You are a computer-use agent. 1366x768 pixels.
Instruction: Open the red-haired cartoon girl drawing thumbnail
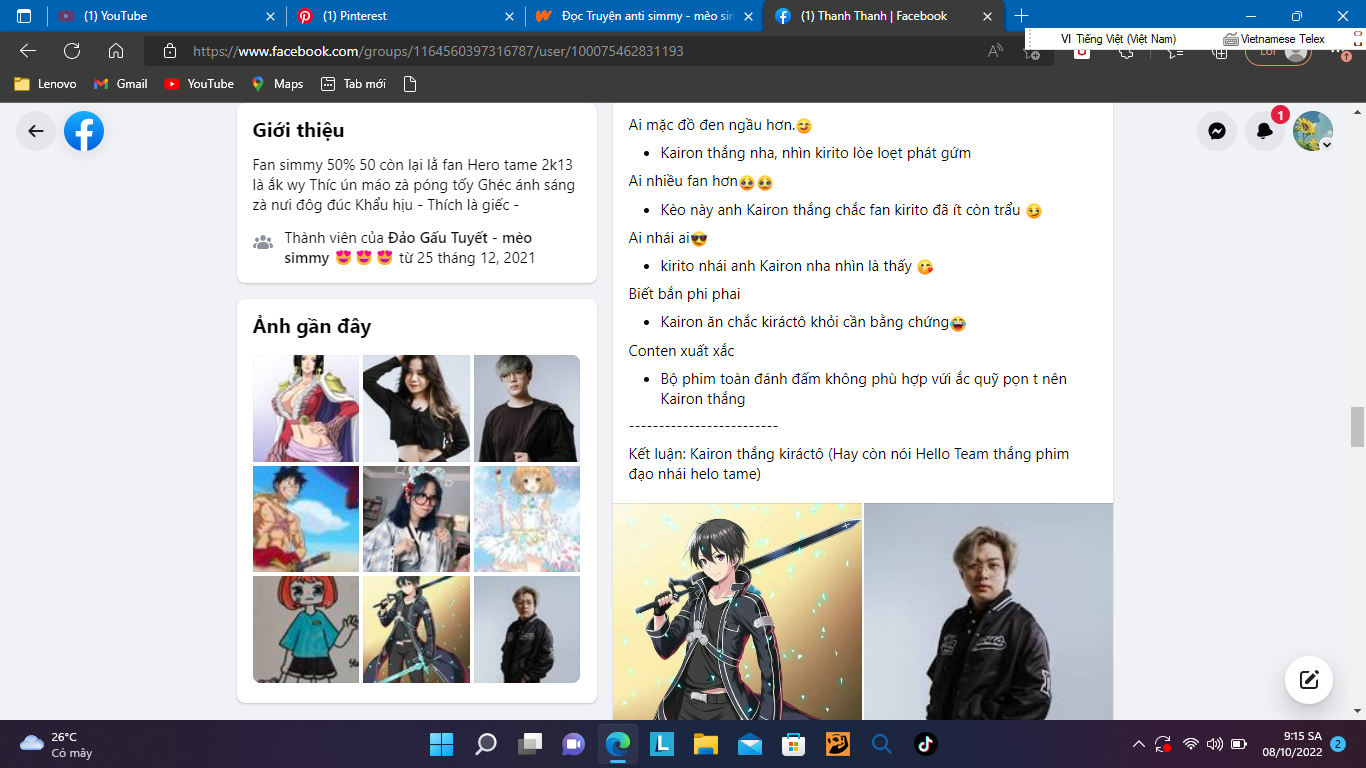306,629
